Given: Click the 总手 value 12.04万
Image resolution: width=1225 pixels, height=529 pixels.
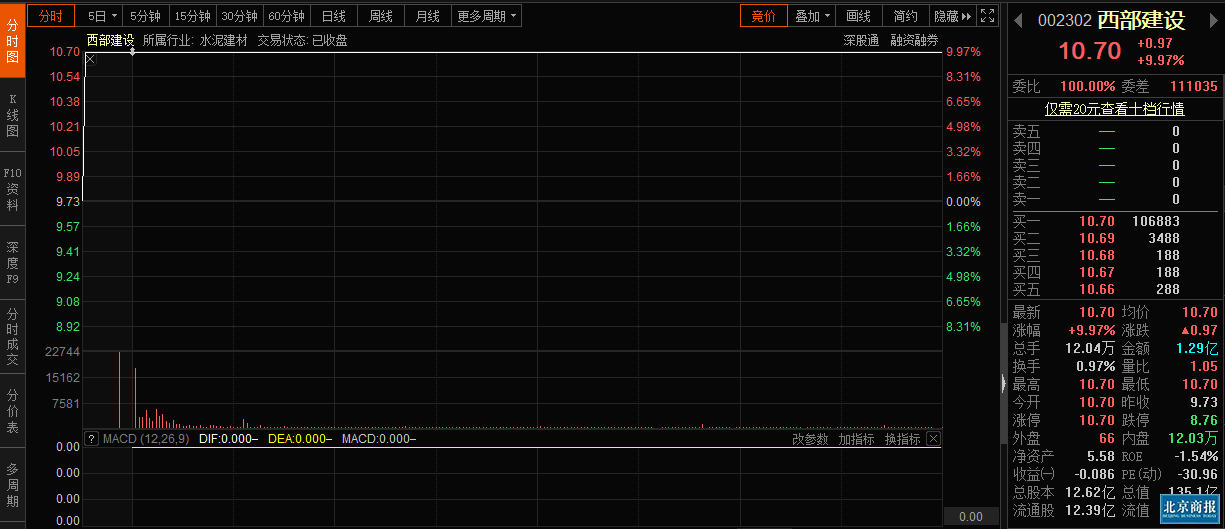Looking at the screenshot, I should click(1092, 348).
